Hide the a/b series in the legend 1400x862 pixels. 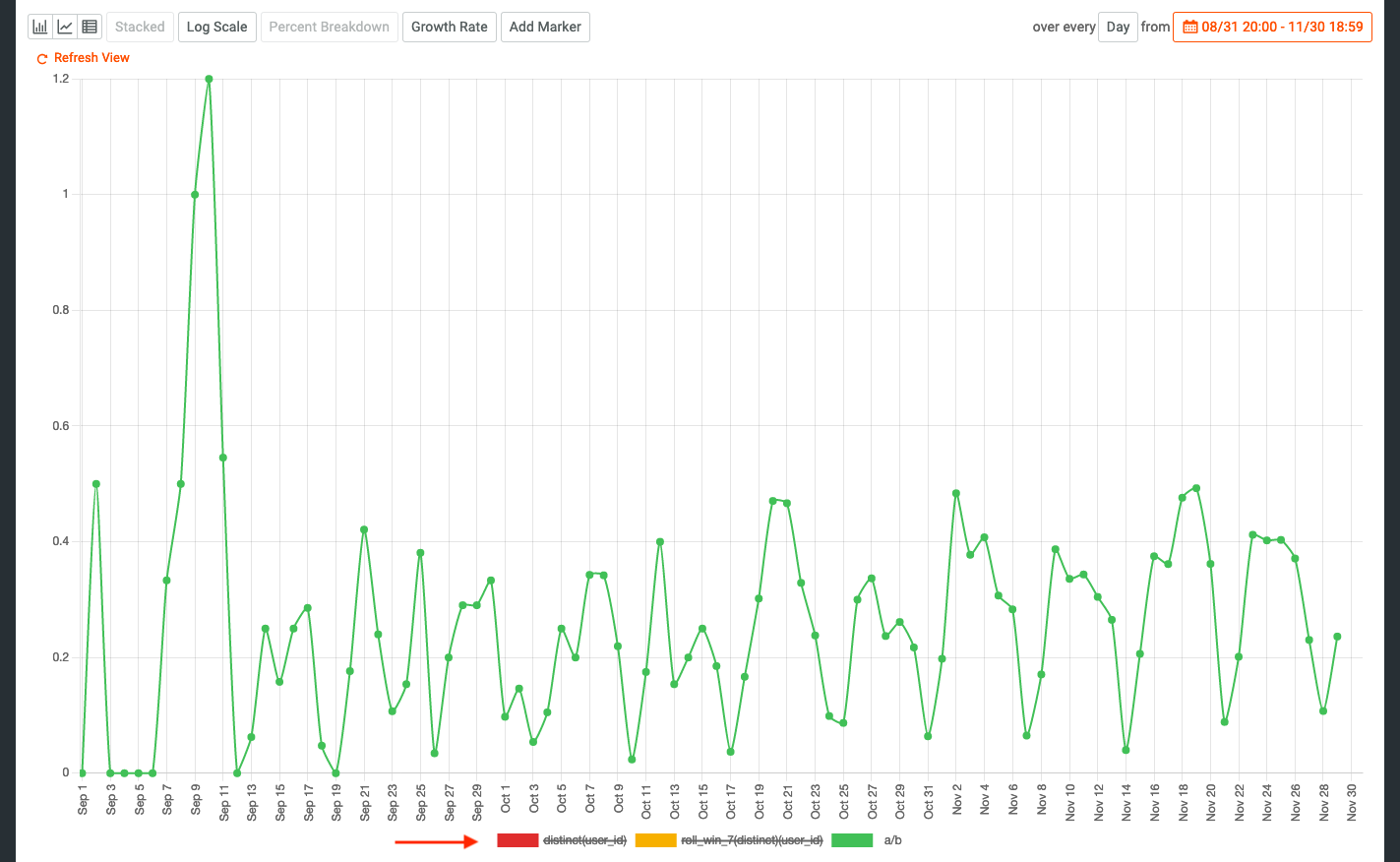tap(890, 840)
